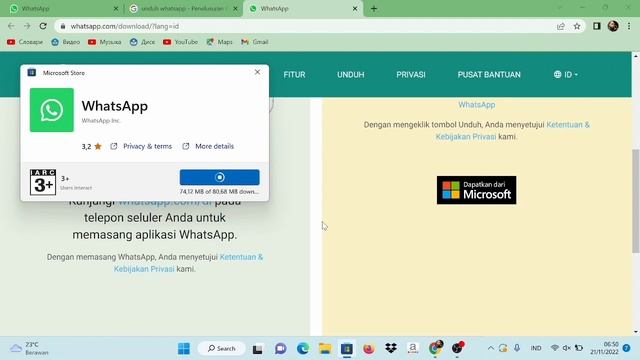The image size is (640, 360).
Task: Click the taskbar Search box
Action: coord(222,349)
